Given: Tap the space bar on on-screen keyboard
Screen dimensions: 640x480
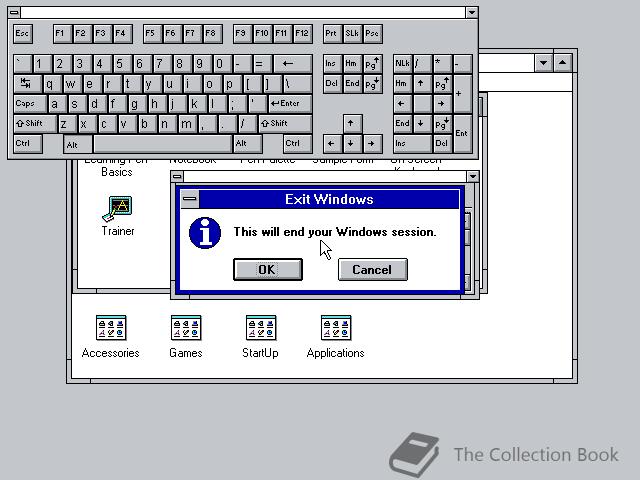Looking at the screenshot, I should (x=162, y=144).
